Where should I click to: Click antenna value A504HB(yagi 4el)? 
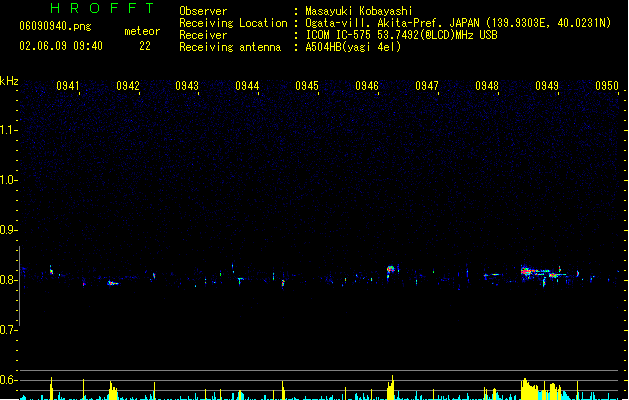[x=353, y=47]
